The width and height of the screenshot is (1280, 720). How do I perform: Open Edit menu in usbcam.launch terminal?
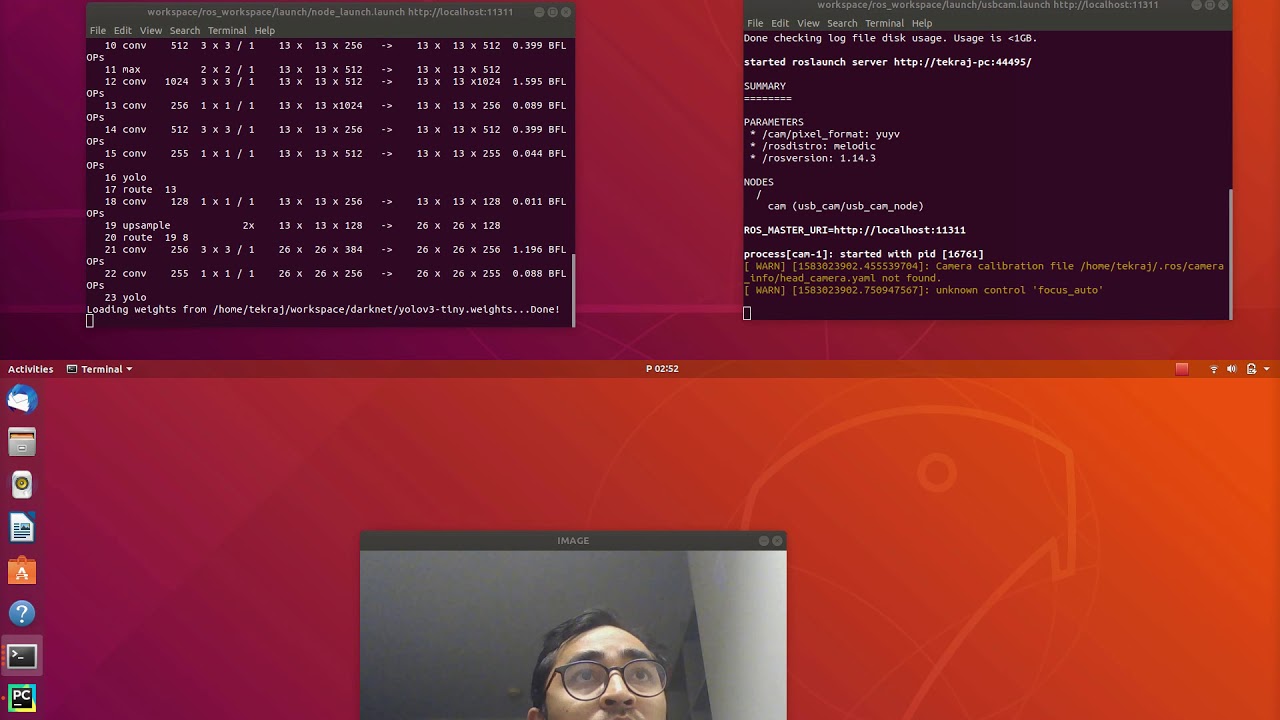pyautogui.click(x=780, y=23)
